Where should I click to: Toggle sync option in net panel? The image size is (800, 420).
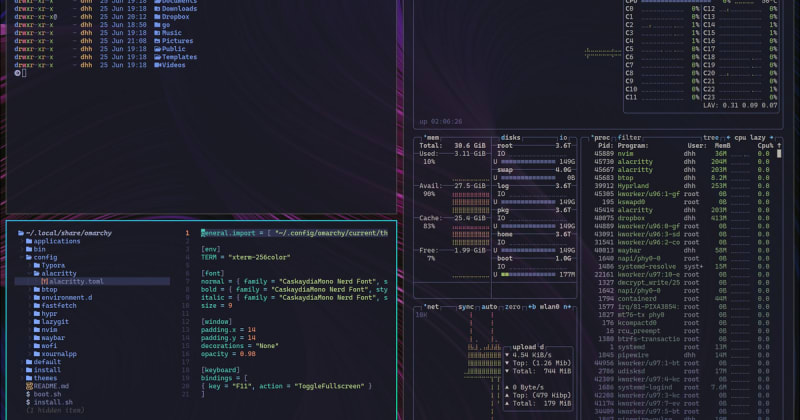[467, 307]
